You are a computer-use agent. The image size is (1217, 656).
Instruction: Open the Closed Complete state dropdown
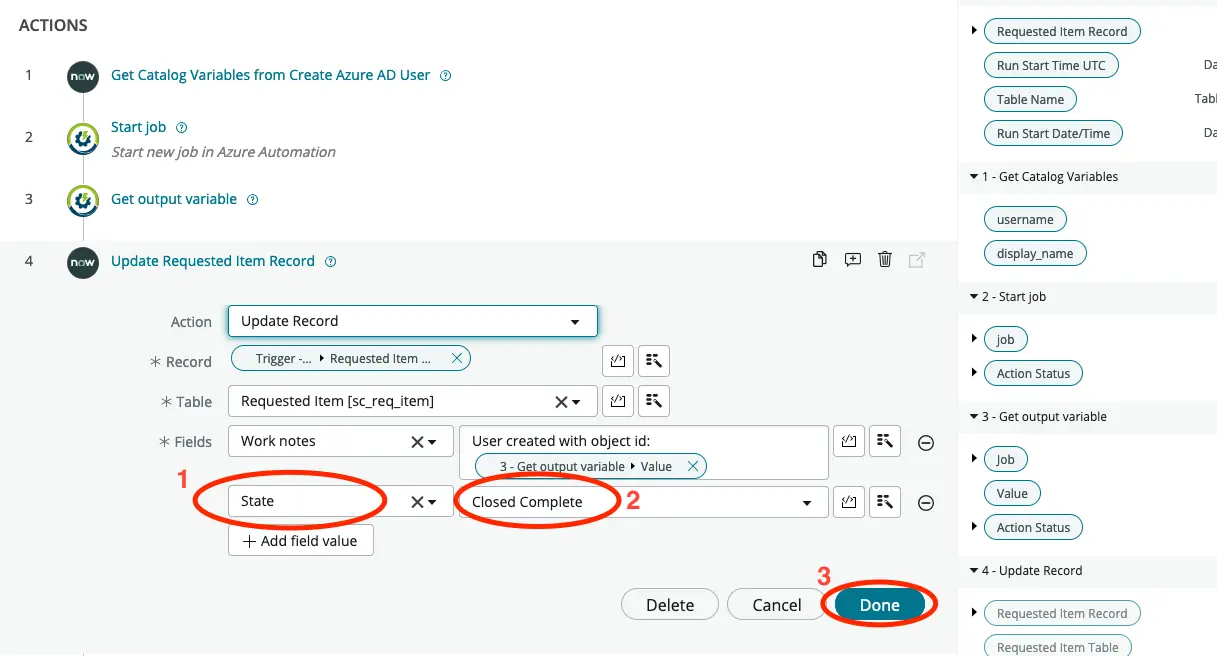tap(806, 502)
